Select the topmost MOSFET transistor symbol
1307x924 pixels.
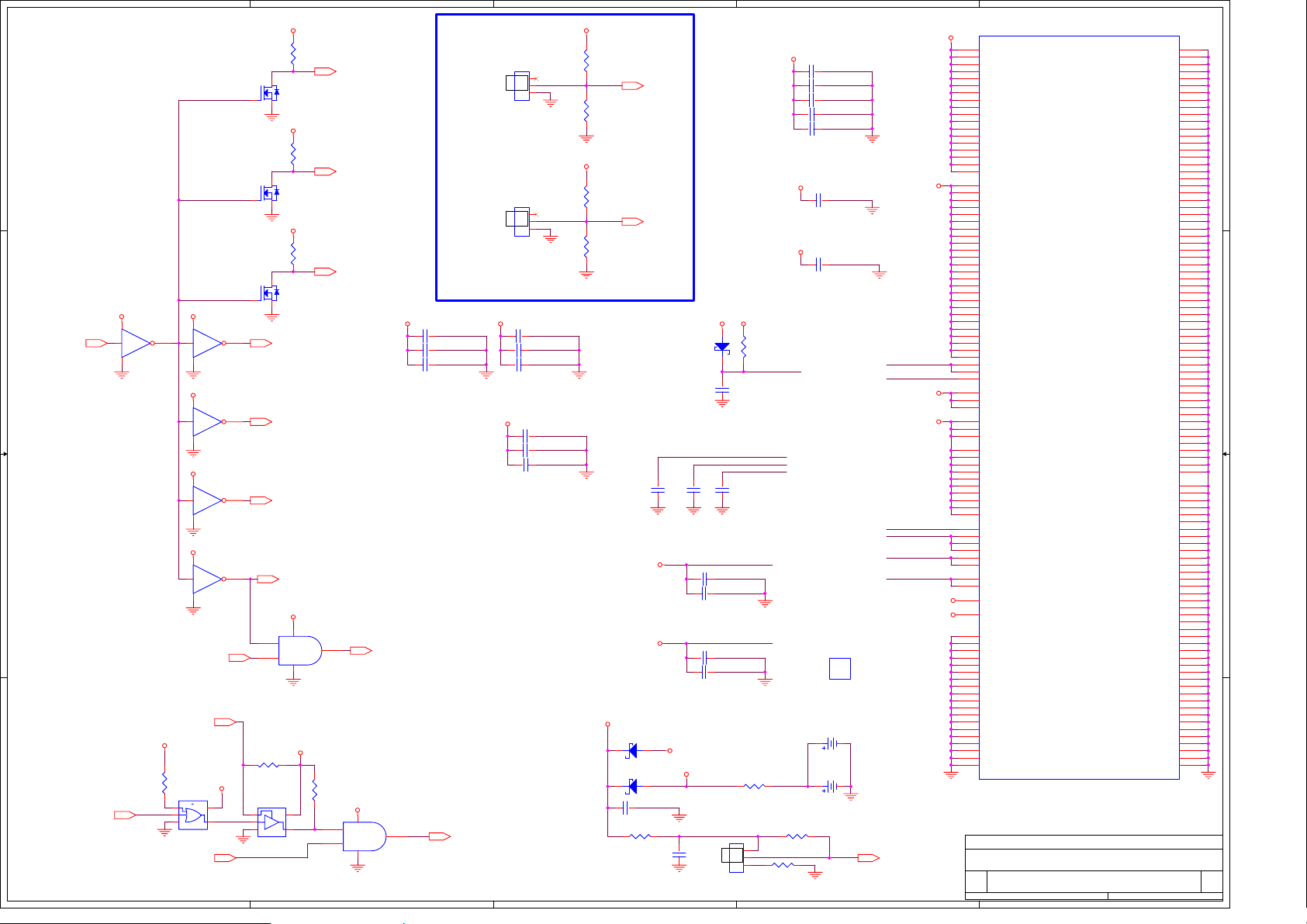tap(270, 92)
